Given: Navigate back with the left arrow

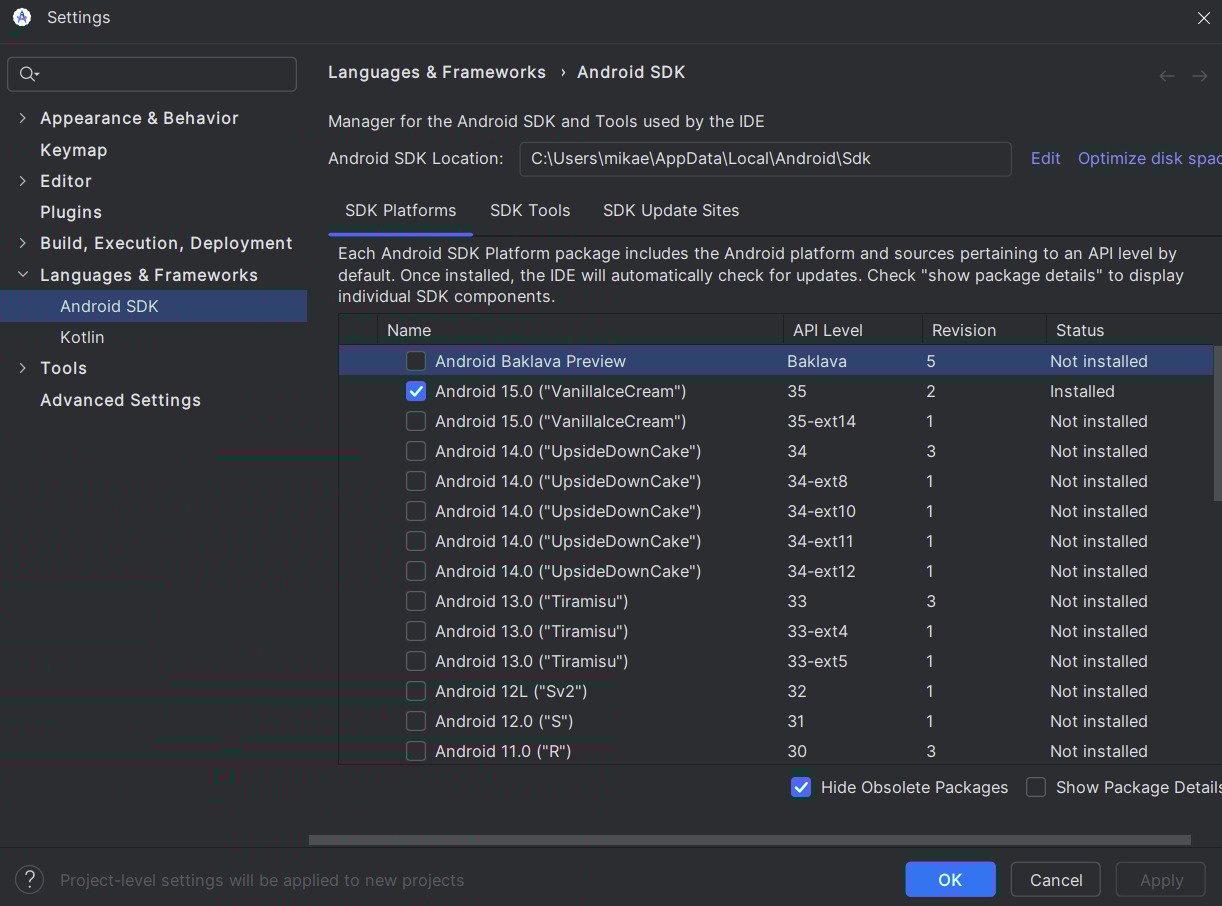Looking at the screenshot, I should click(x=1166, y=76).
